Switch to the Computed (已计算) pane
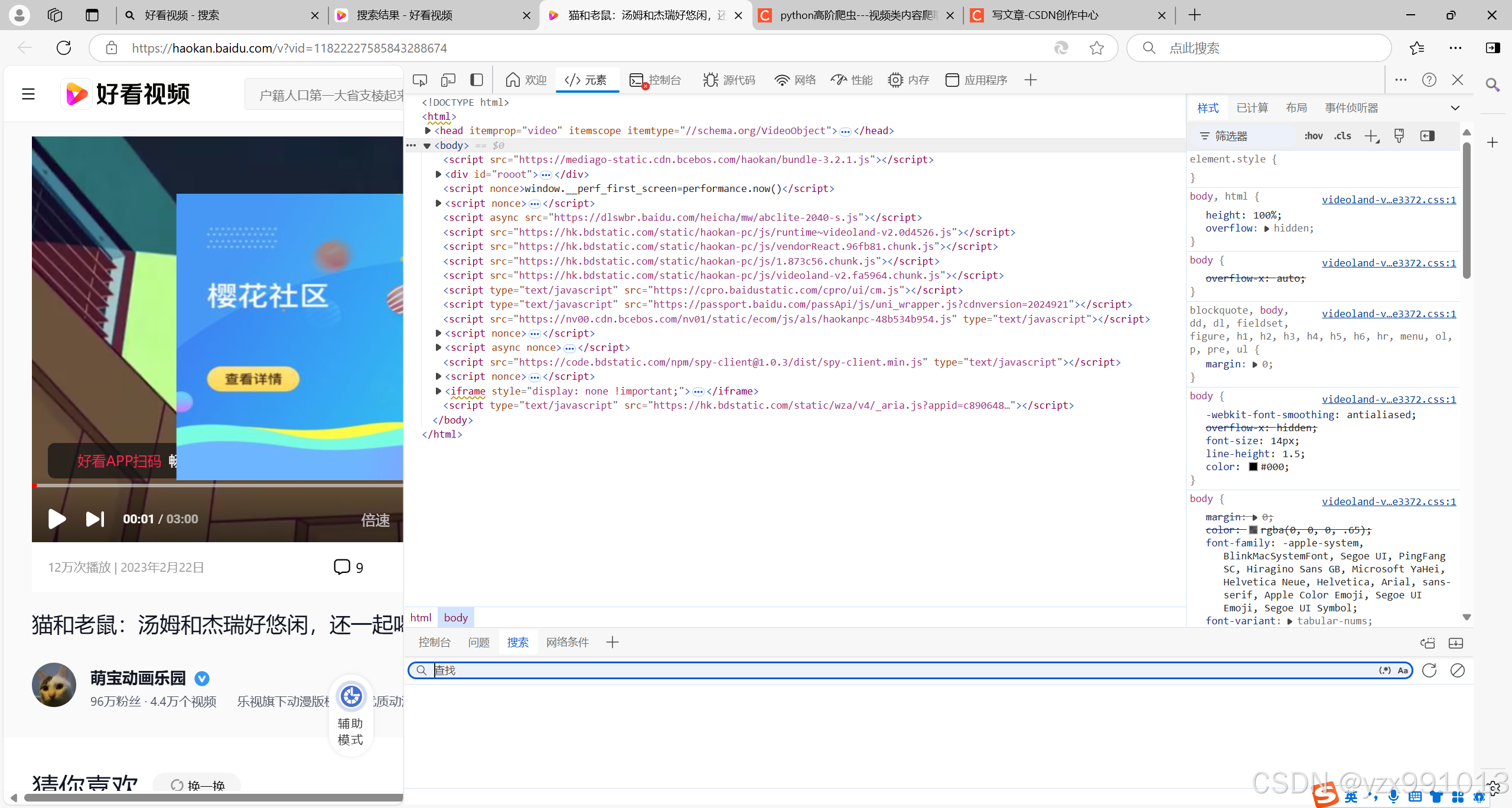1512x808 pixels. (1252, 108)
